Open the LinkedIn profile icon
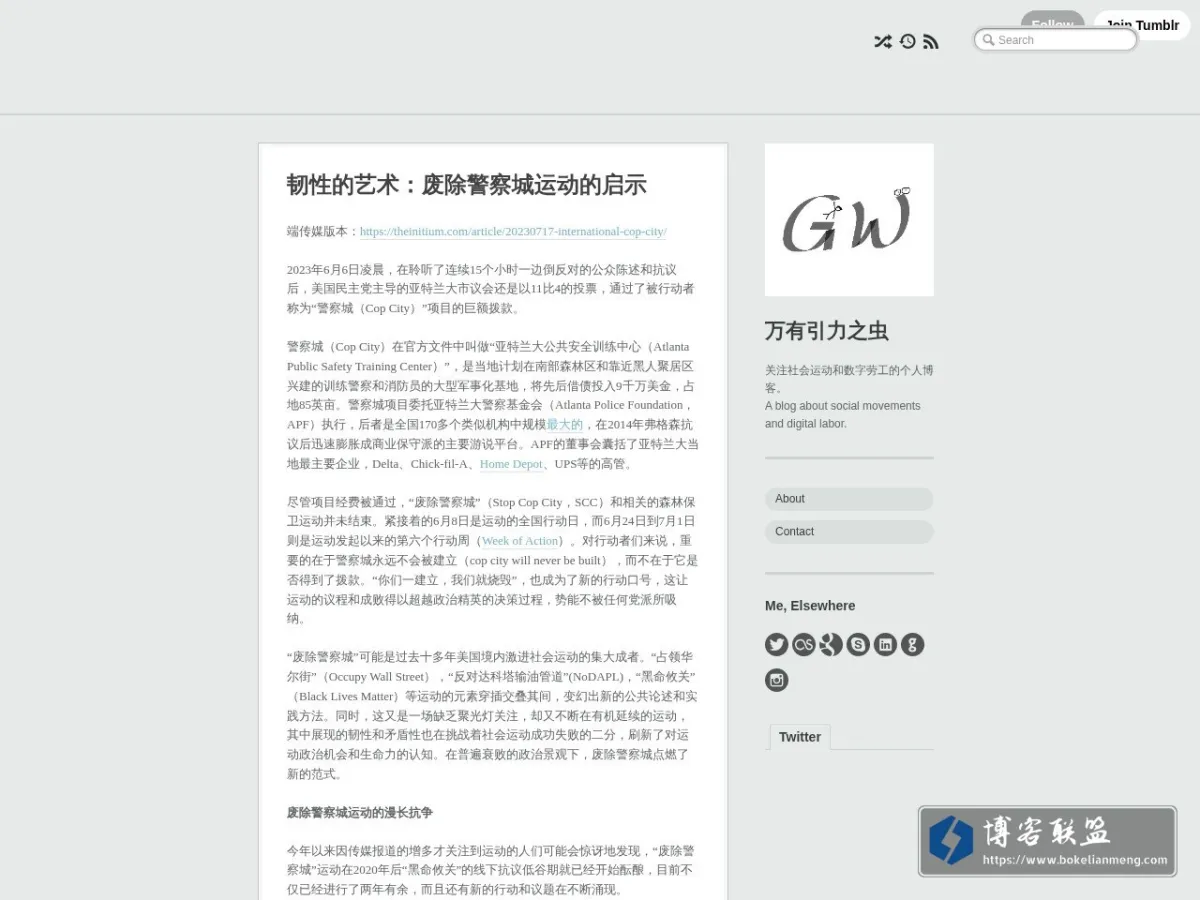Image resolution: width=1200 pixels, height=900 pixels. [885, 644]
